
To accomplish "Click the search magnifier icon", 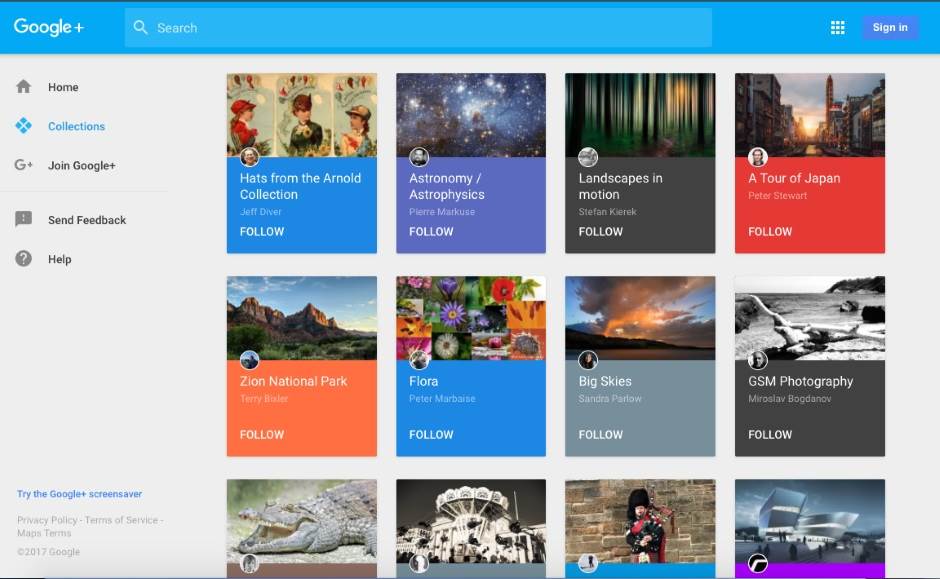I will tap(141, 28).
